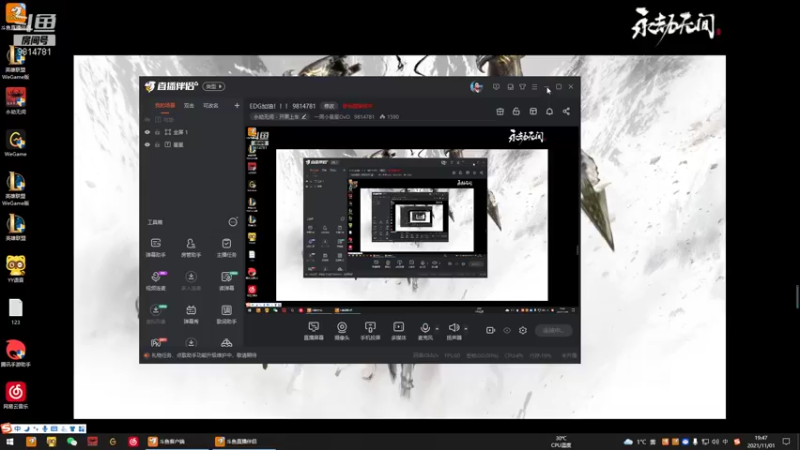
Task: Expand the speaker options arrow
Action: pyautogui.click(x=466, y=329)
